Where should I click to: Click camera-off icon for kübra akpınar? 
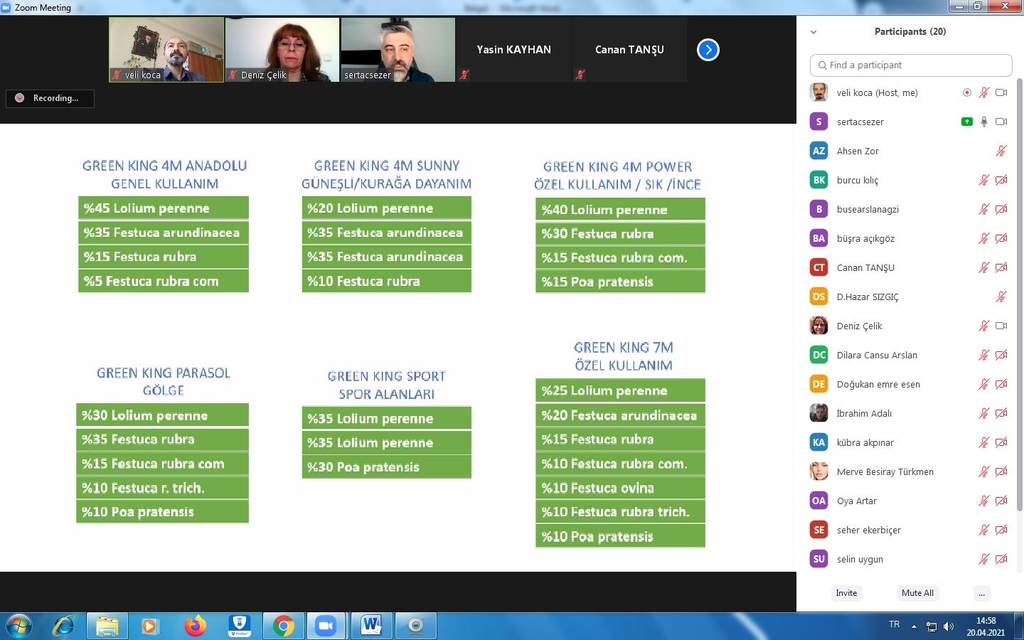tap(1001, 443)
